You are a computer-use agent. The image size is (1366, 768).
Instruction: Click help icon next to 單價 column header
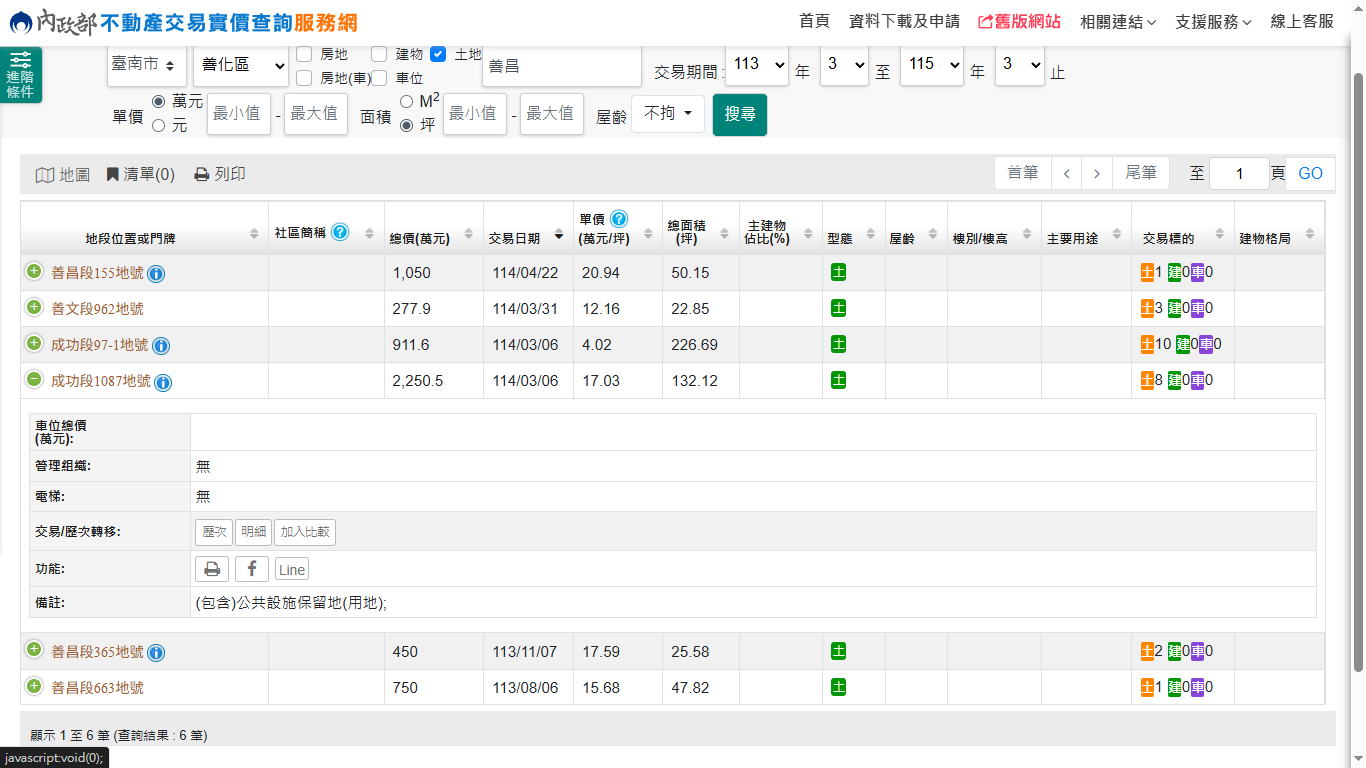pos(619,219)
